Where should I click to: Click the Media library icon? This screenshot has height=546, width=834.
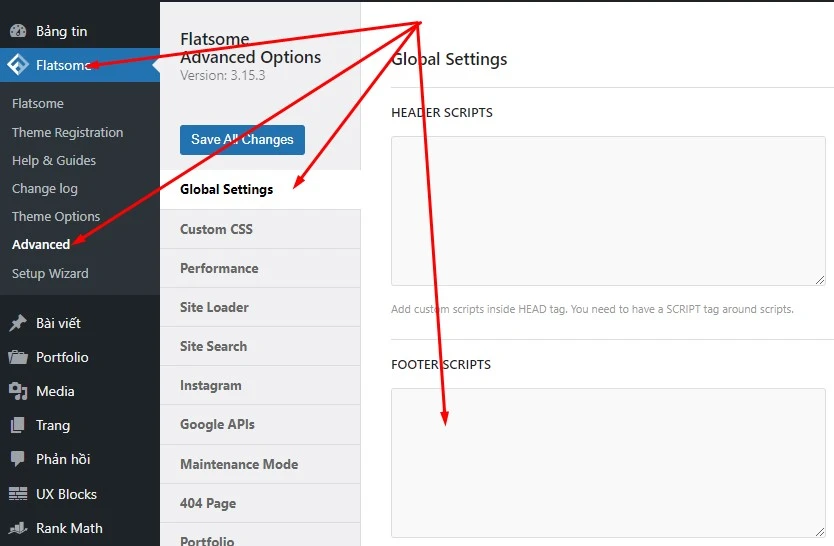tap(18, 391)
